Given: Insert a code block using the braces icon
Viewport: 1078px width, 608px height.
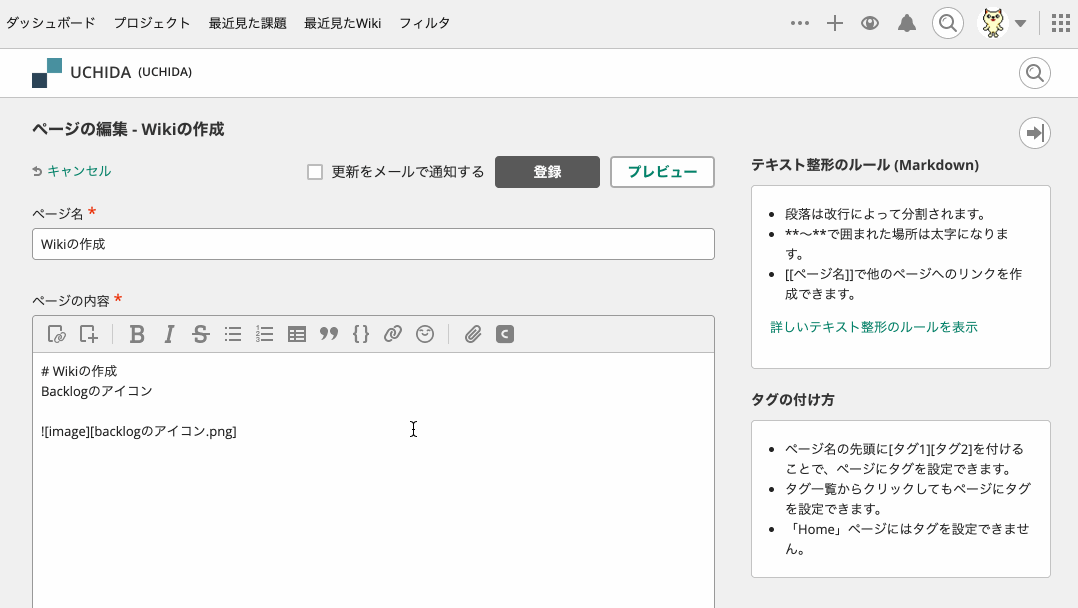Looking at the screenshot, I should coord(361,334).
